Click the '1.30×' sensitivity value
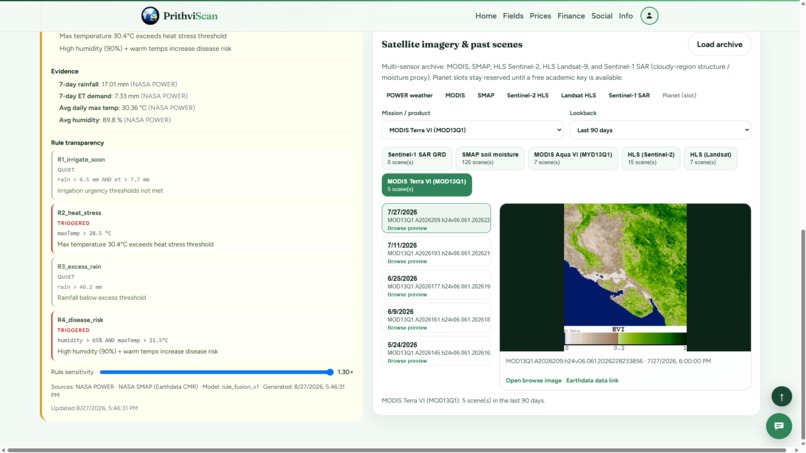806x453 pixels. (345, 372)
